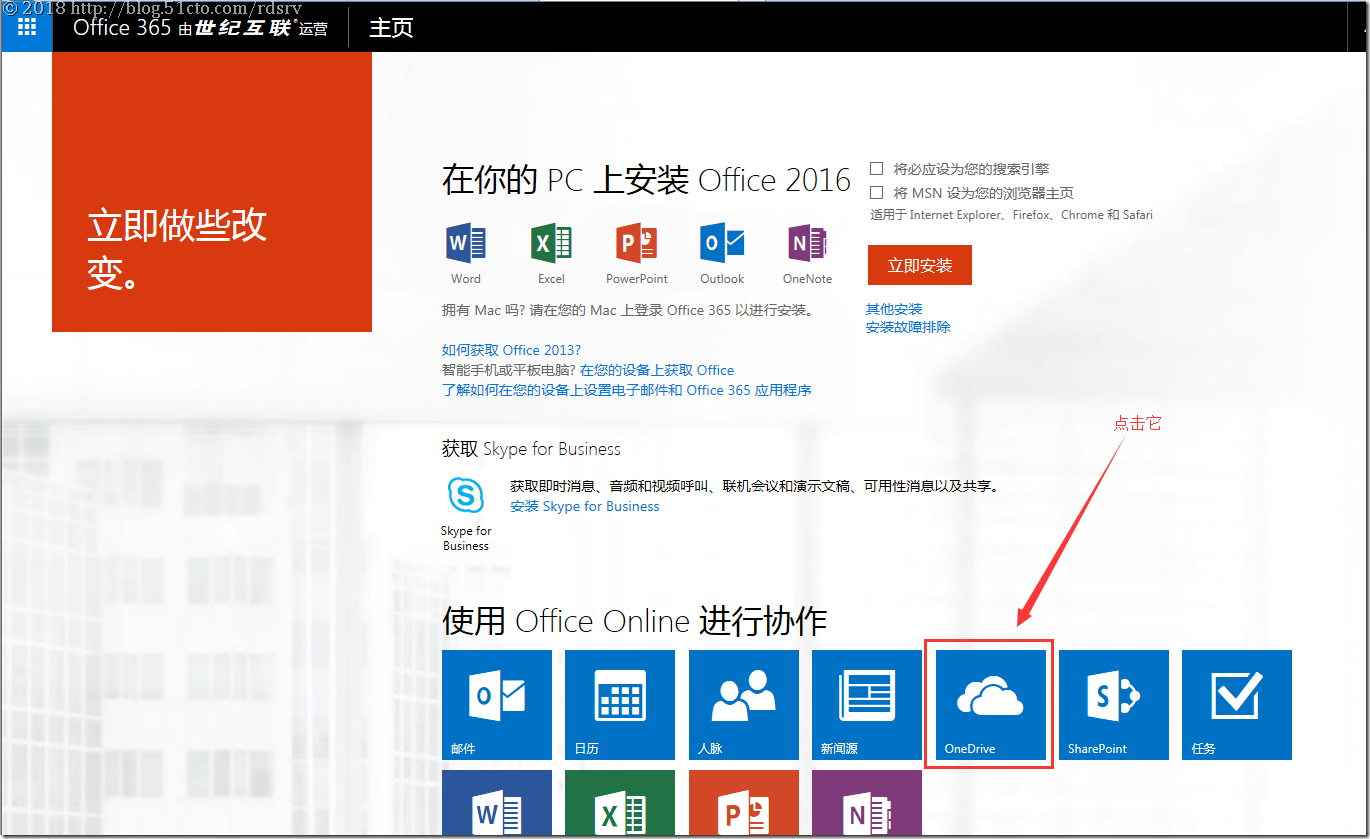Click the red 立即做些改变 banner
This screenshot has height=839, width=1370.
click(x=212, y=192)
